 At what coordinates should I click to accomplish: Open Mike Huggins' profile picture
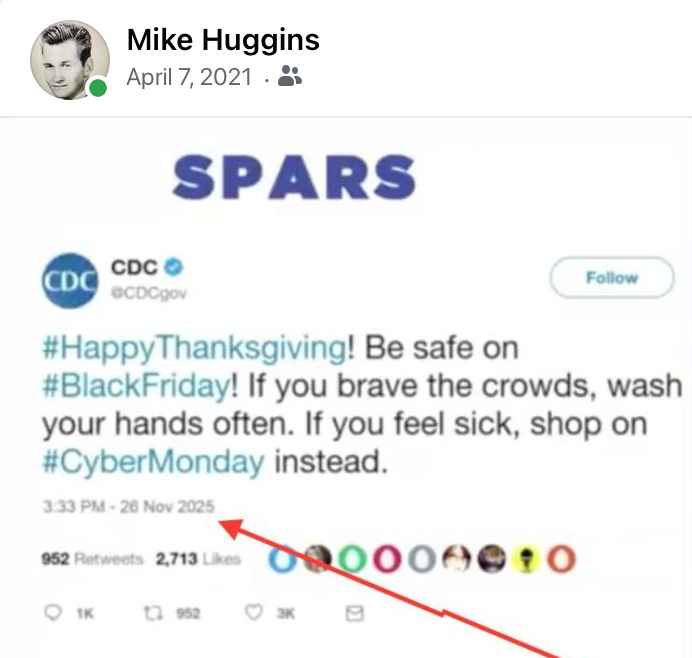70,60
